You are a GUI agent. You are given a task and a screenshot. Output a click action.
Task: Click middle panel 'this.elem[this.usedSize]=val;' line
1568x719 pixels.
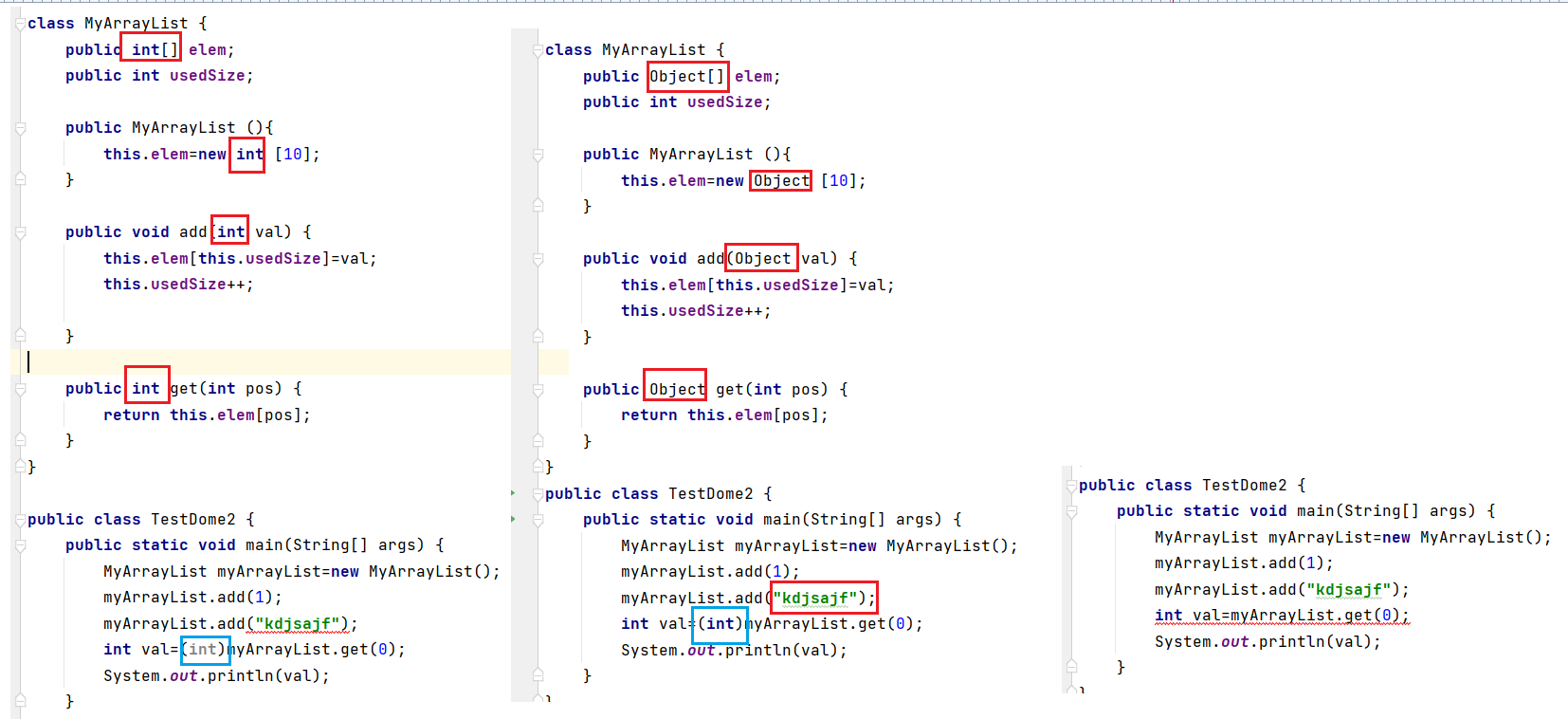[x=757, y=286]
